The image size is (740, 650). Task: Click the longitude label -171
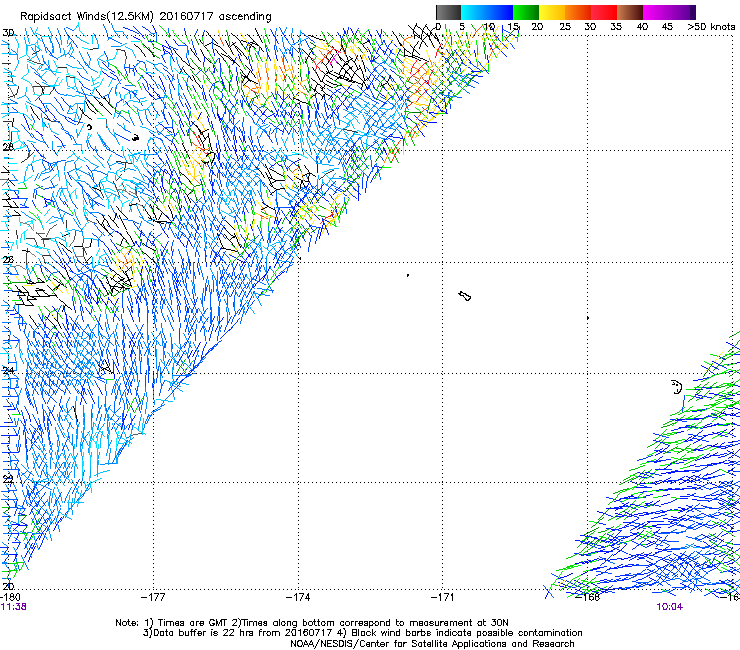coord(443,597)
